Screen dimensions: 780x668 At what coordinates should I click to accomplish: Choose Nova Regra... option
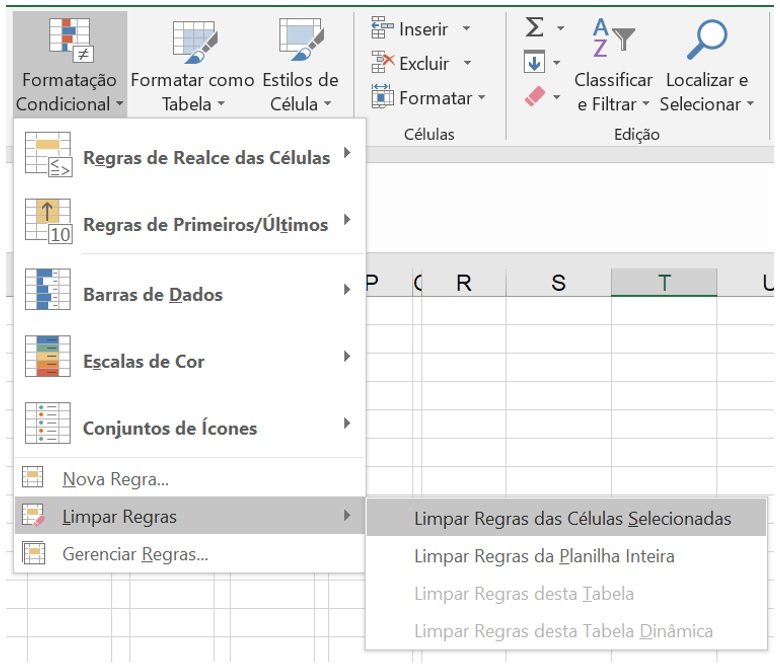[x=115, y=479]
